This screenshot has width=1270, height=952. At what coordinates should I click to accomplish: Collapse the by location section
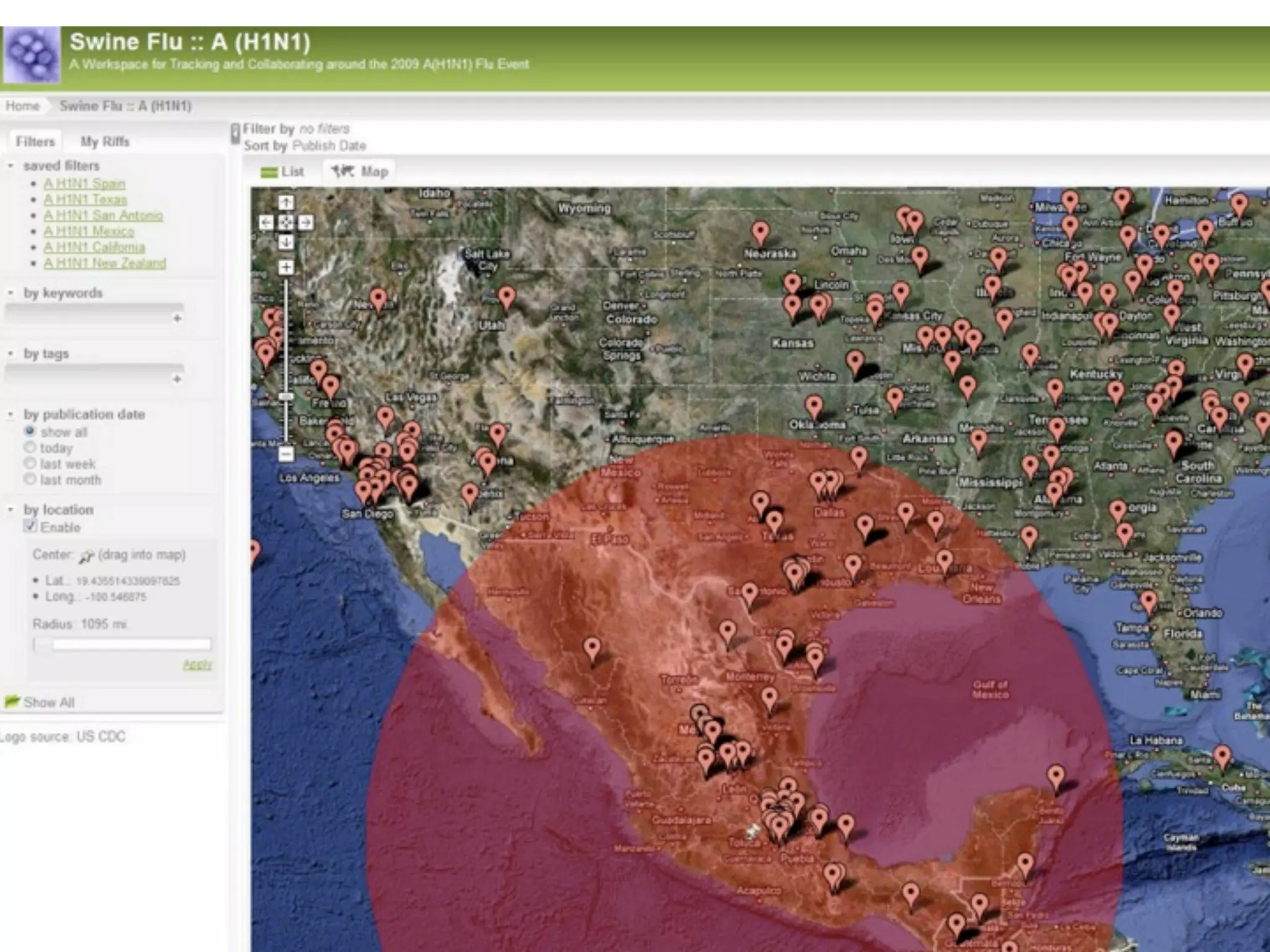tap(11, 509)
